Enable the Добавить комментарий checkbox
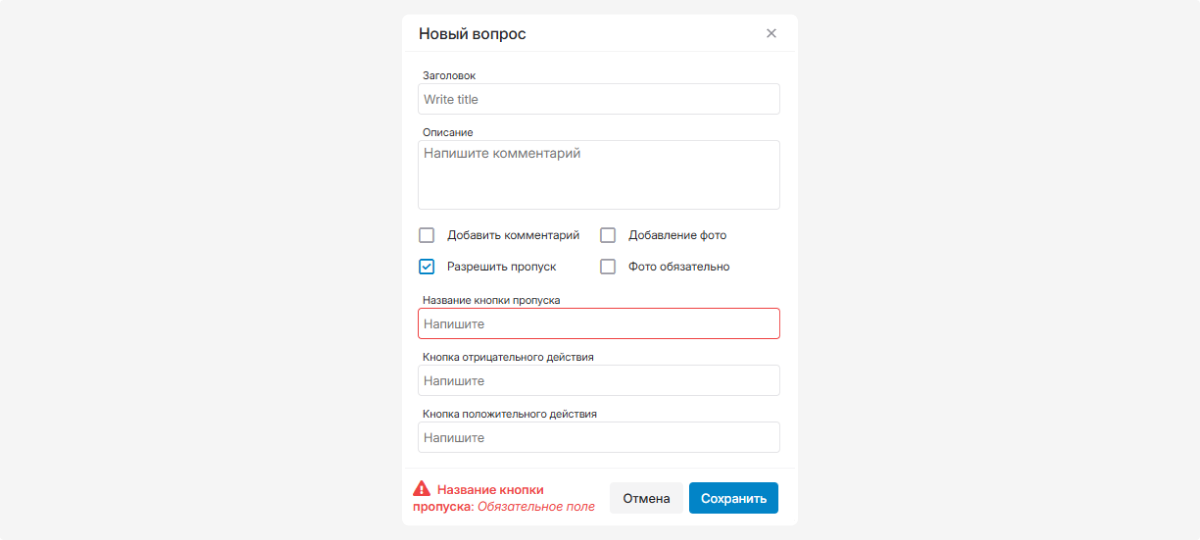 tap(427, 236)
